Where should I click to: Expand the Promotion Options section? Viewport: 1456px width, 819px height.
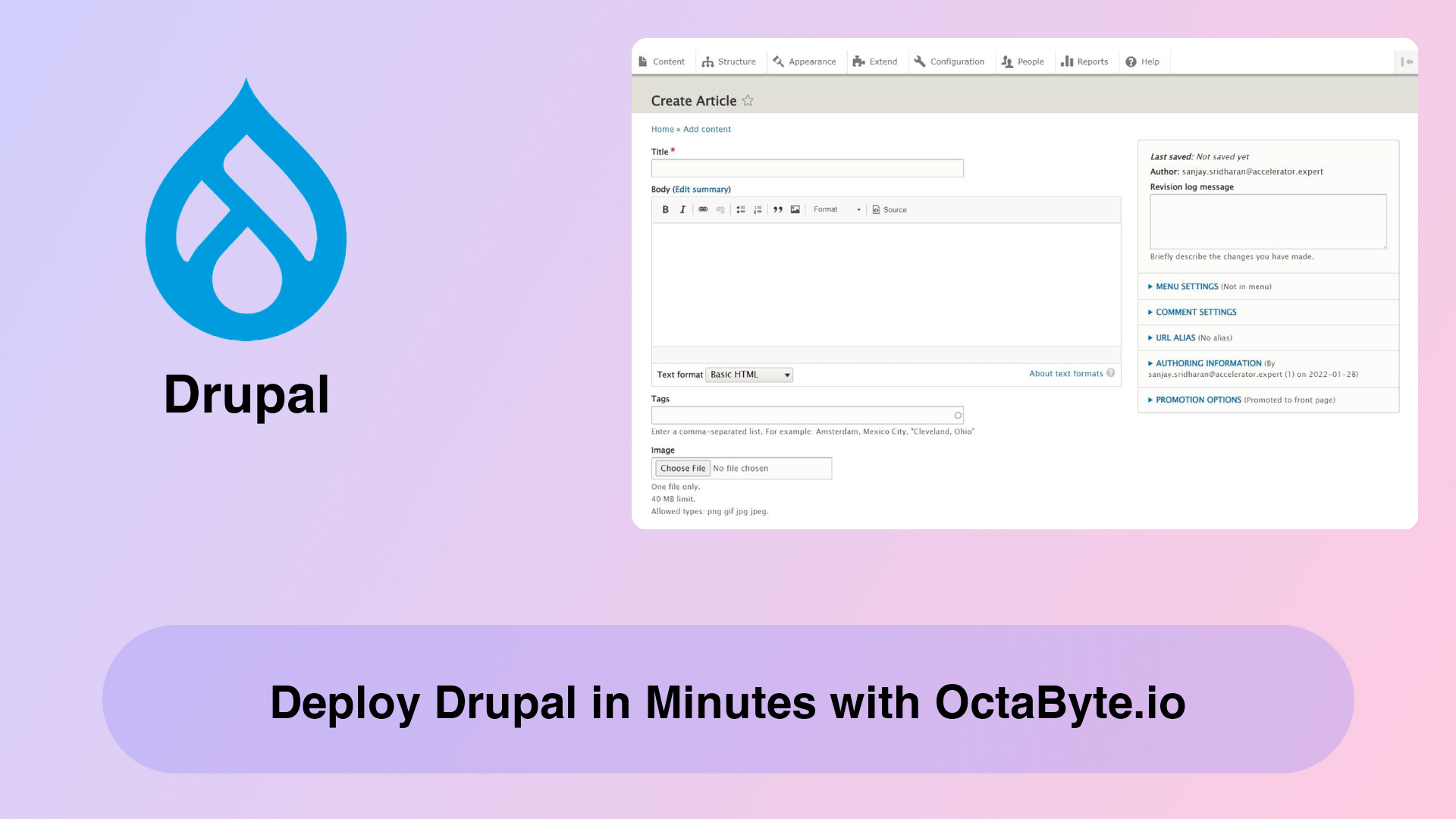tap(1198, 399)
